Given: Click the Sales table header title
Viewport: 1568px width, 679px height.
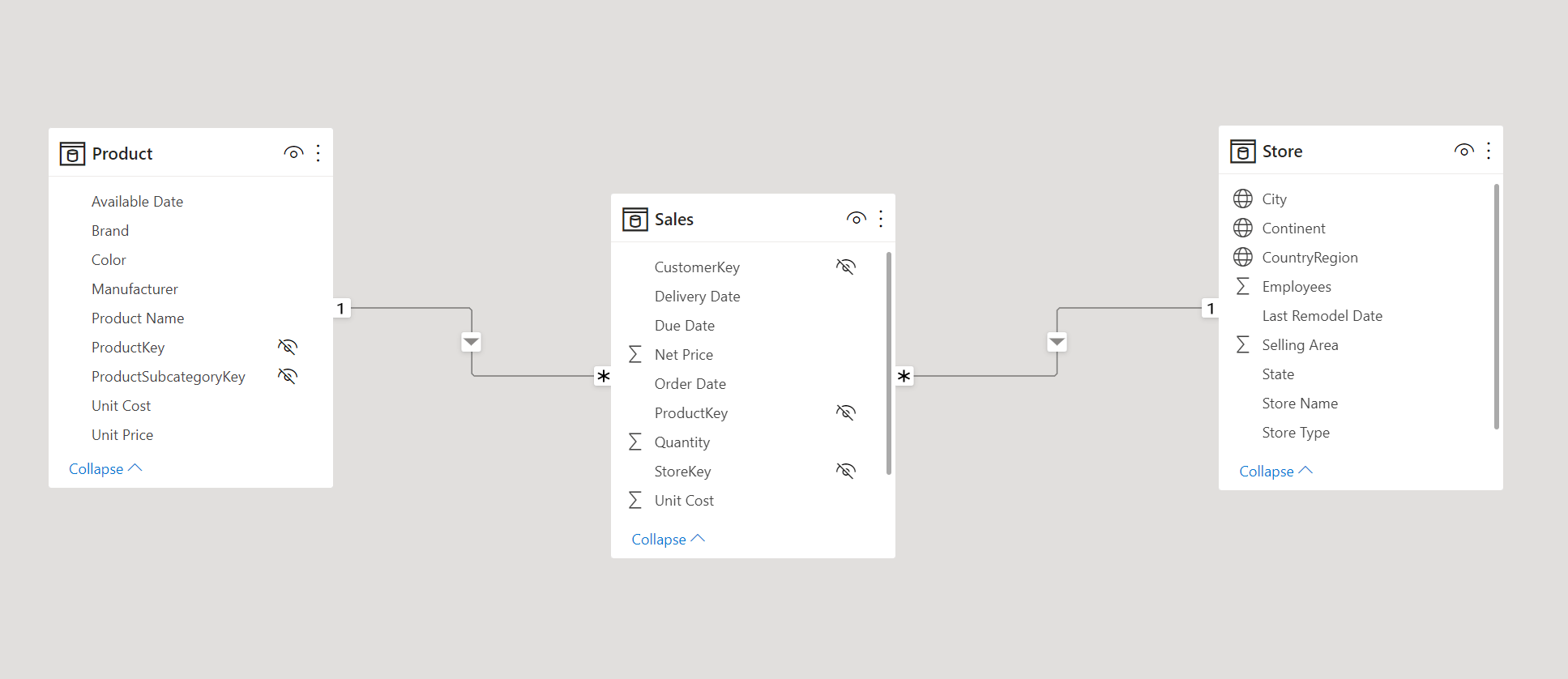Looking at the screenshot, I should (x=674, y=220).
